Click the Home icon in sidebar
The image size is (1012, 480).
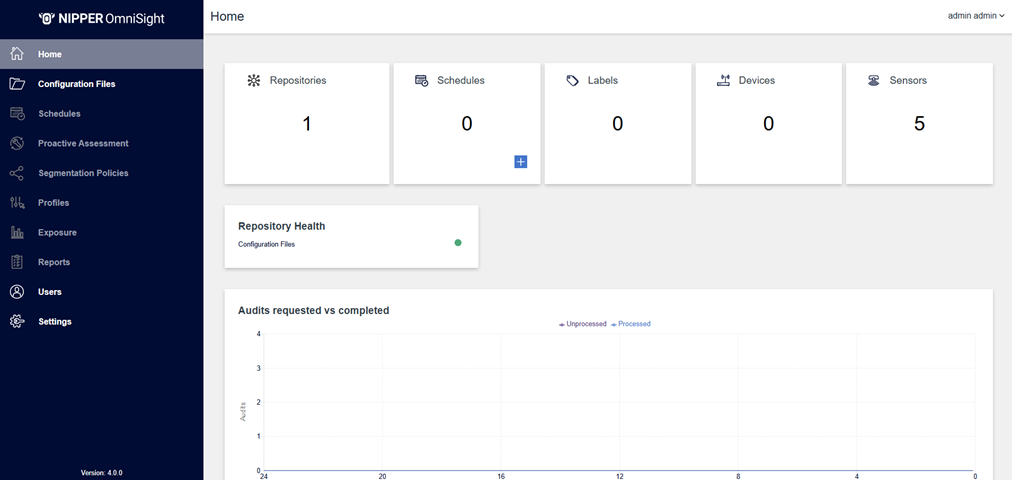[x=17, y=54]
